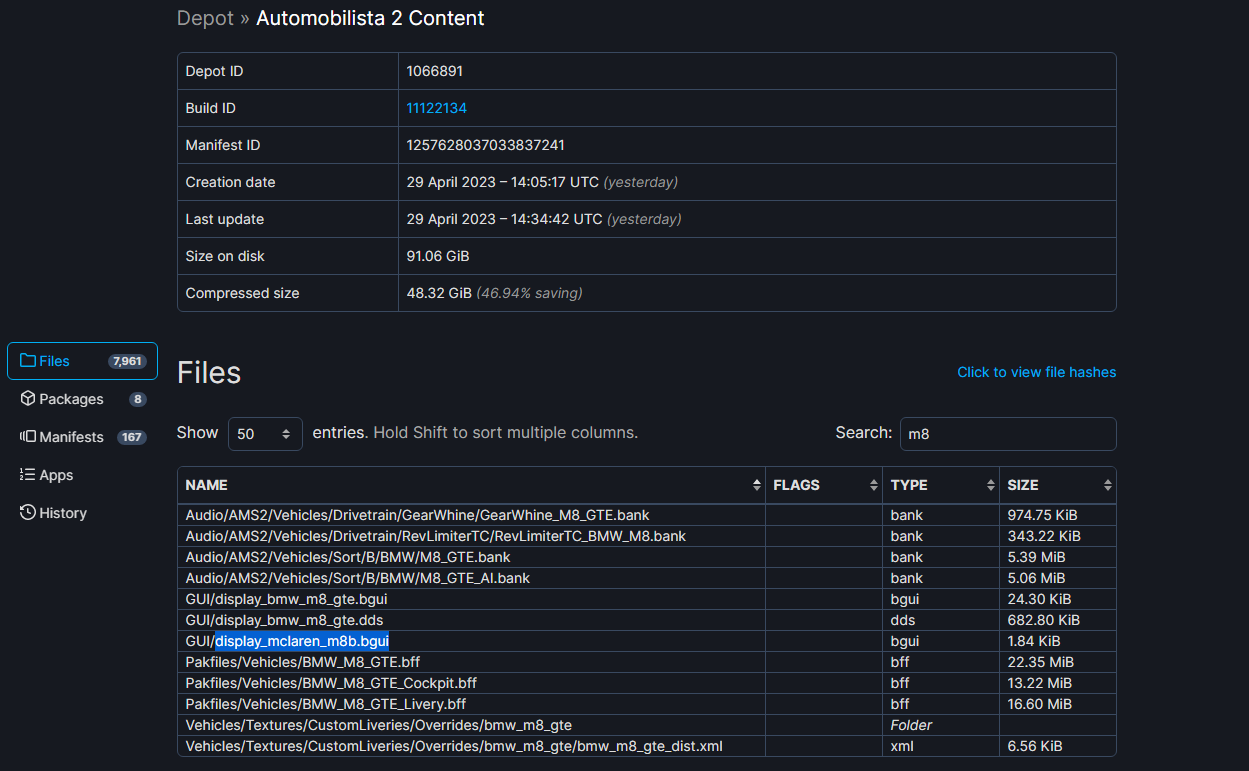Click the Manifest ID value 1257628037033837241

[485, 145]
